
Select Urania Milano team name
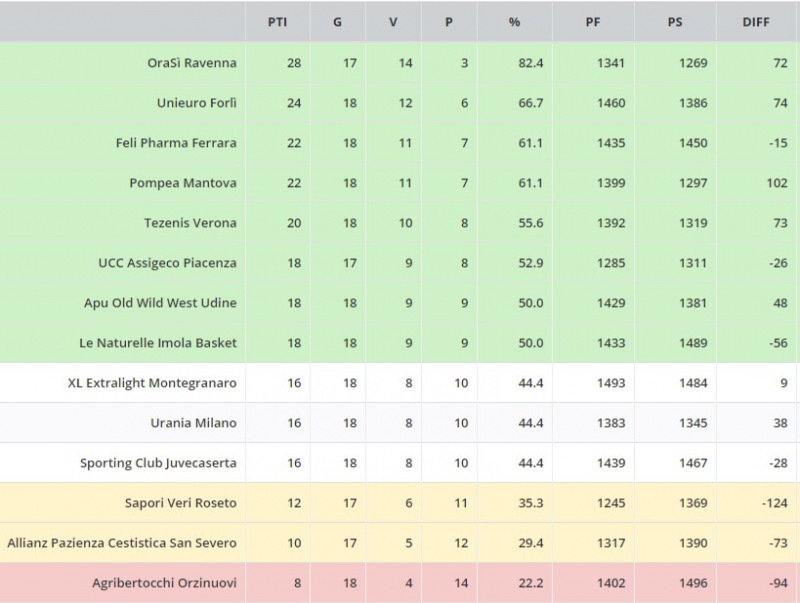194,423
